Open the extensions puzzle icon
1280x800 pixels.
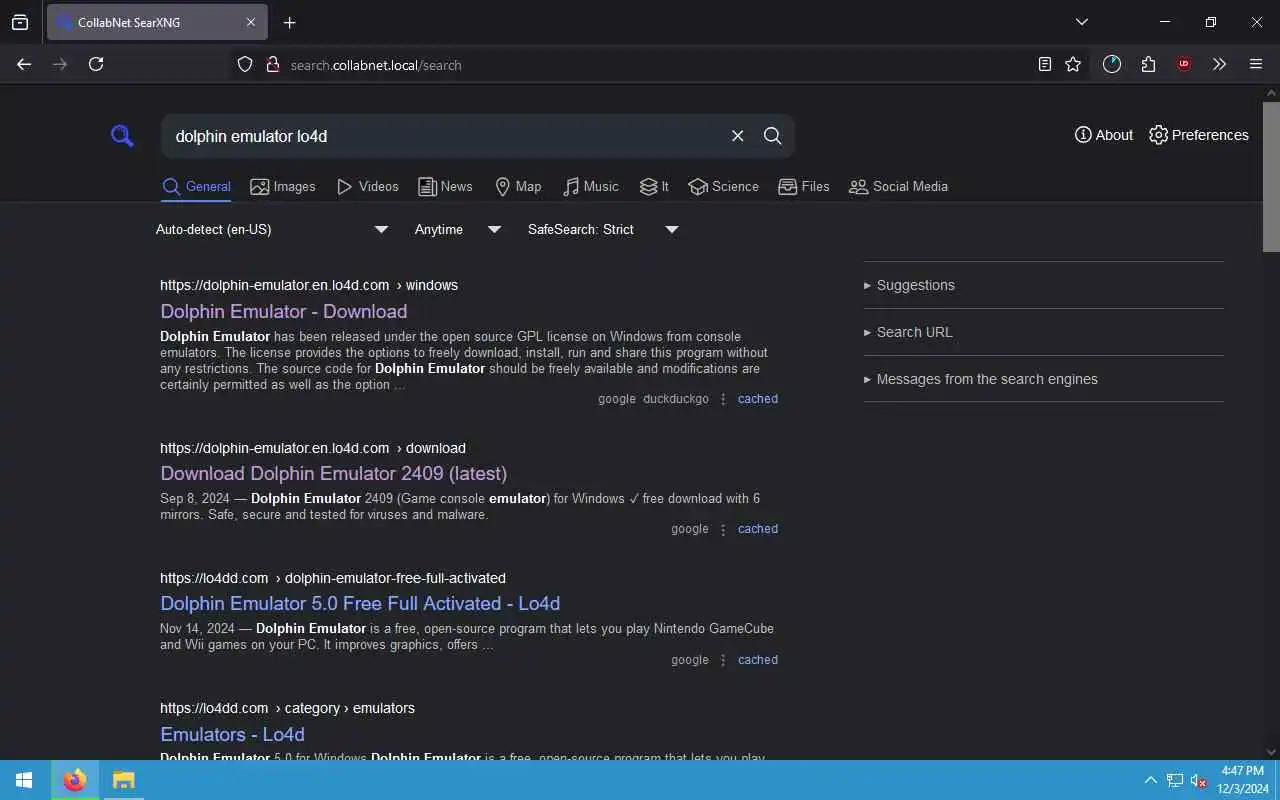[1148, 64]
